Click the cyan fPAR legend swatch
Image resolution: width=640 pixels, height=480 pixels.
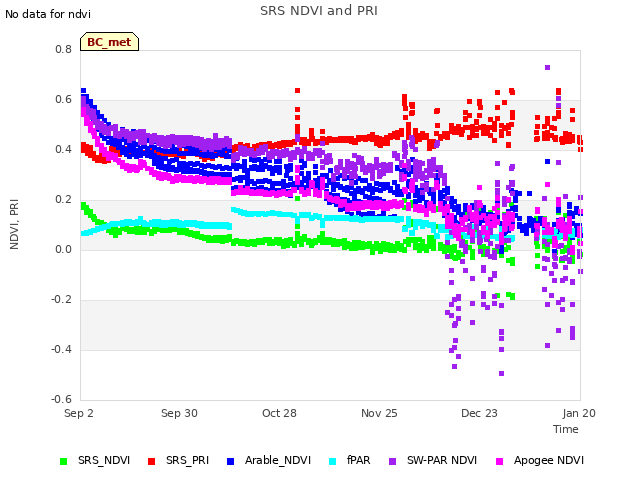[x=333, y=461]
